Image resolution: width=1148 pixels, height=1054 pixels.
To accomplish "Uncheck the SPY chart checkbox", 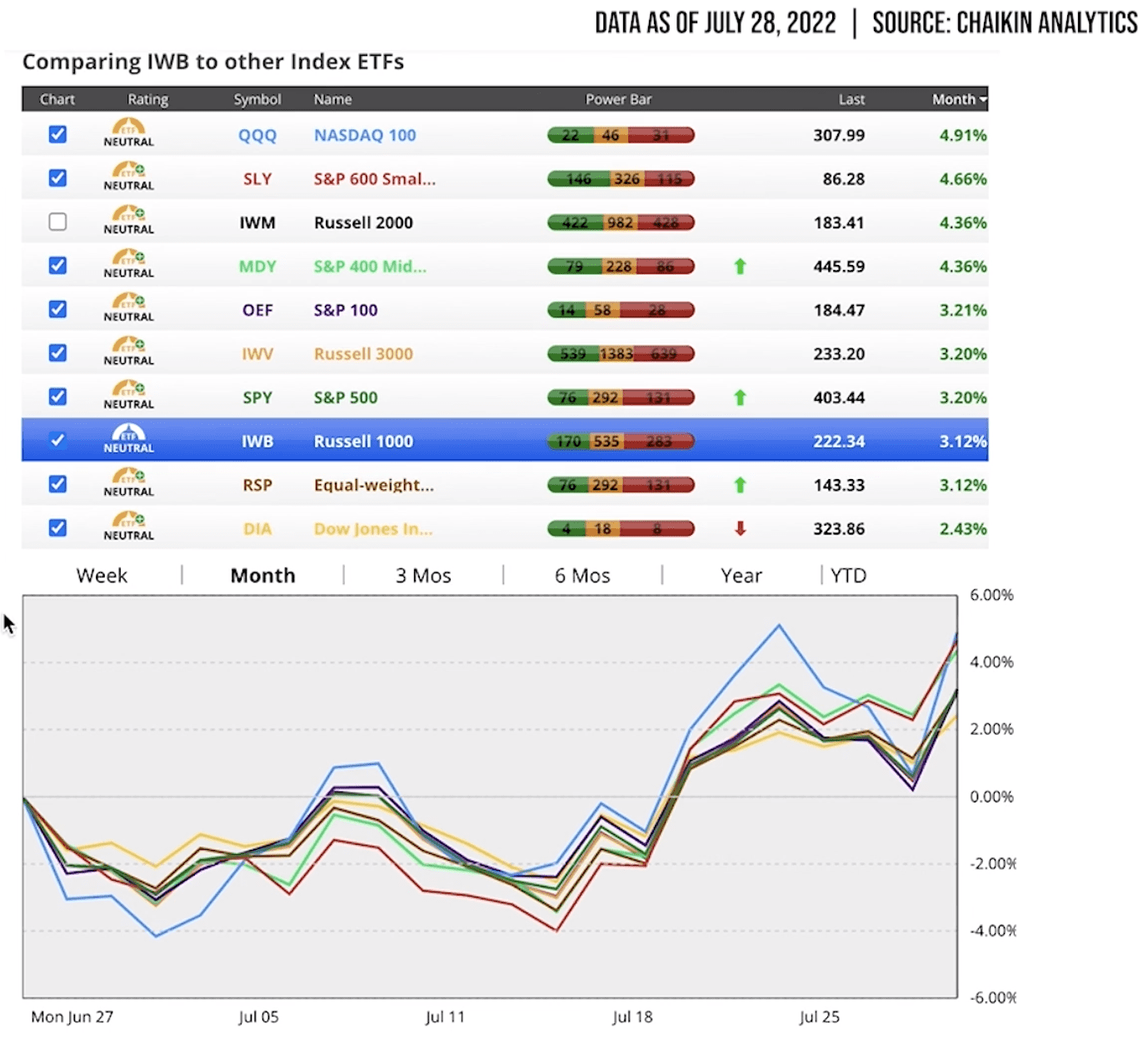I will click(57, 397).
